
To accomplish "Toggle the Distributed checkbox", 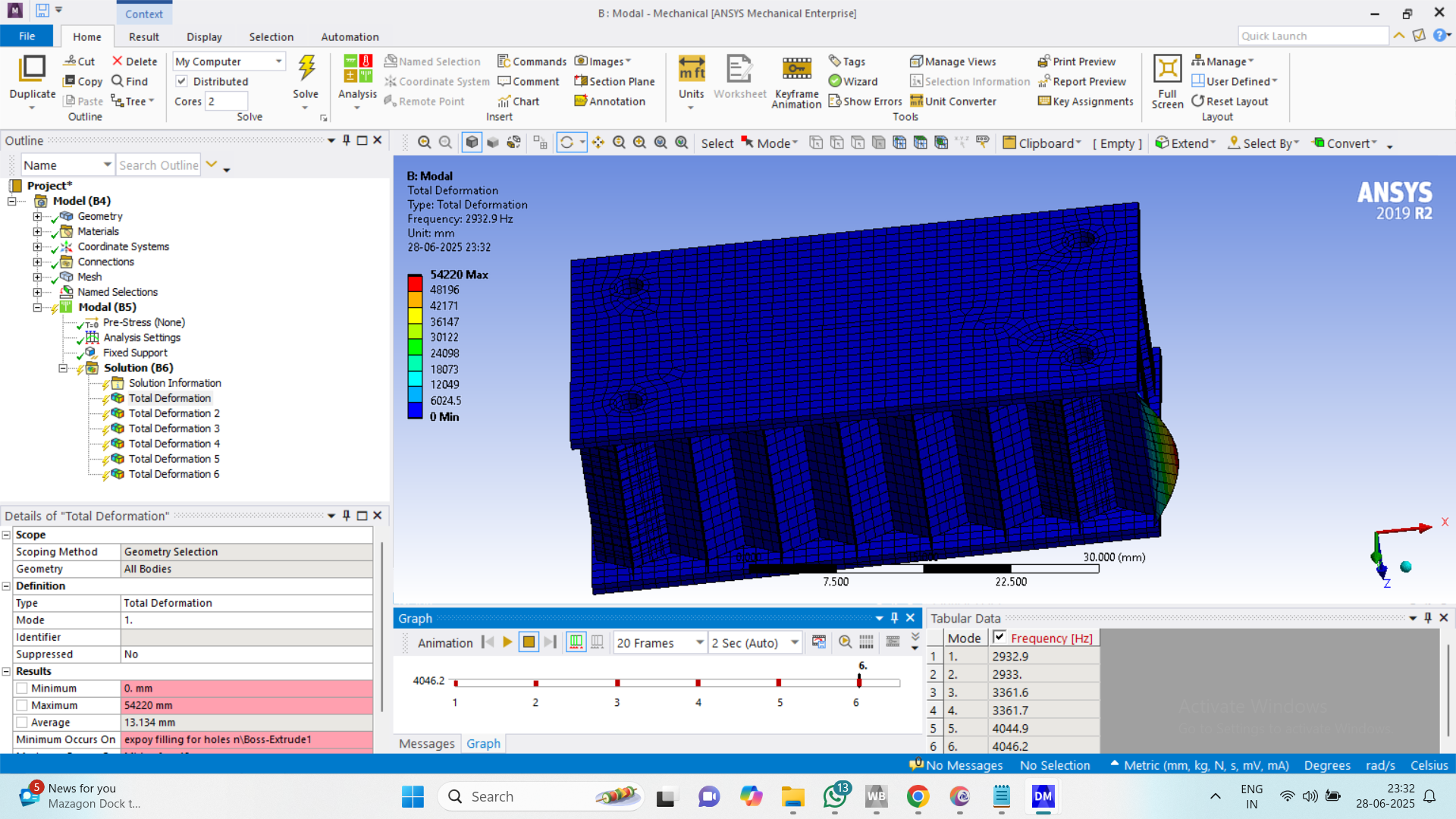I will pyautogui.click(x=182, y=81).
